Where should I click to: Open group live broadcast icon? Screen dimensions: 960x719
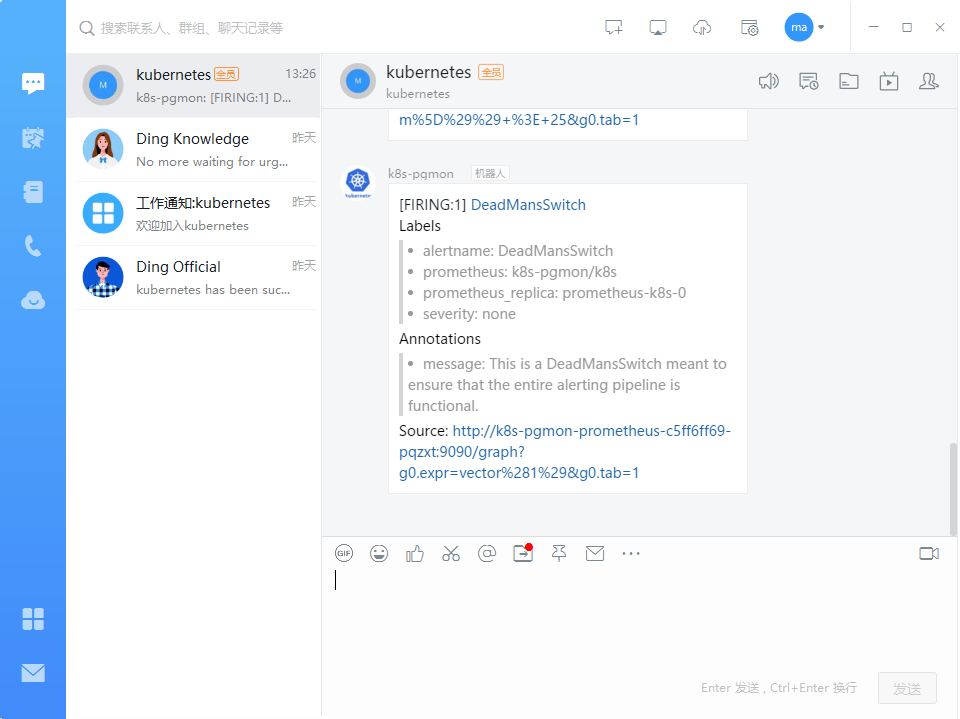888,81
